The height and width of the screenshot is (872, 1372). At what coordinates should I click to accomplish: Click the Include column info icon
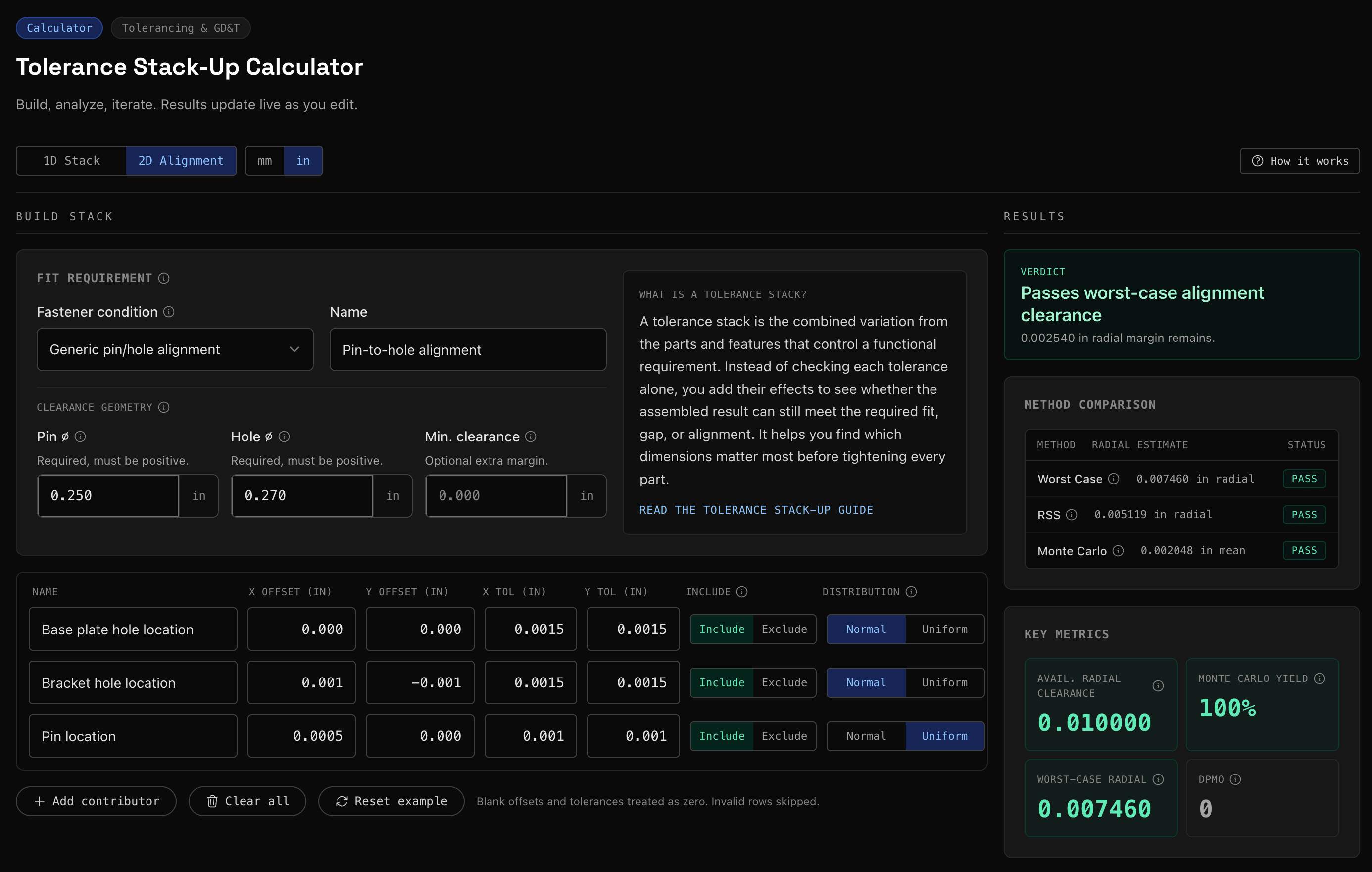(741, 592)
